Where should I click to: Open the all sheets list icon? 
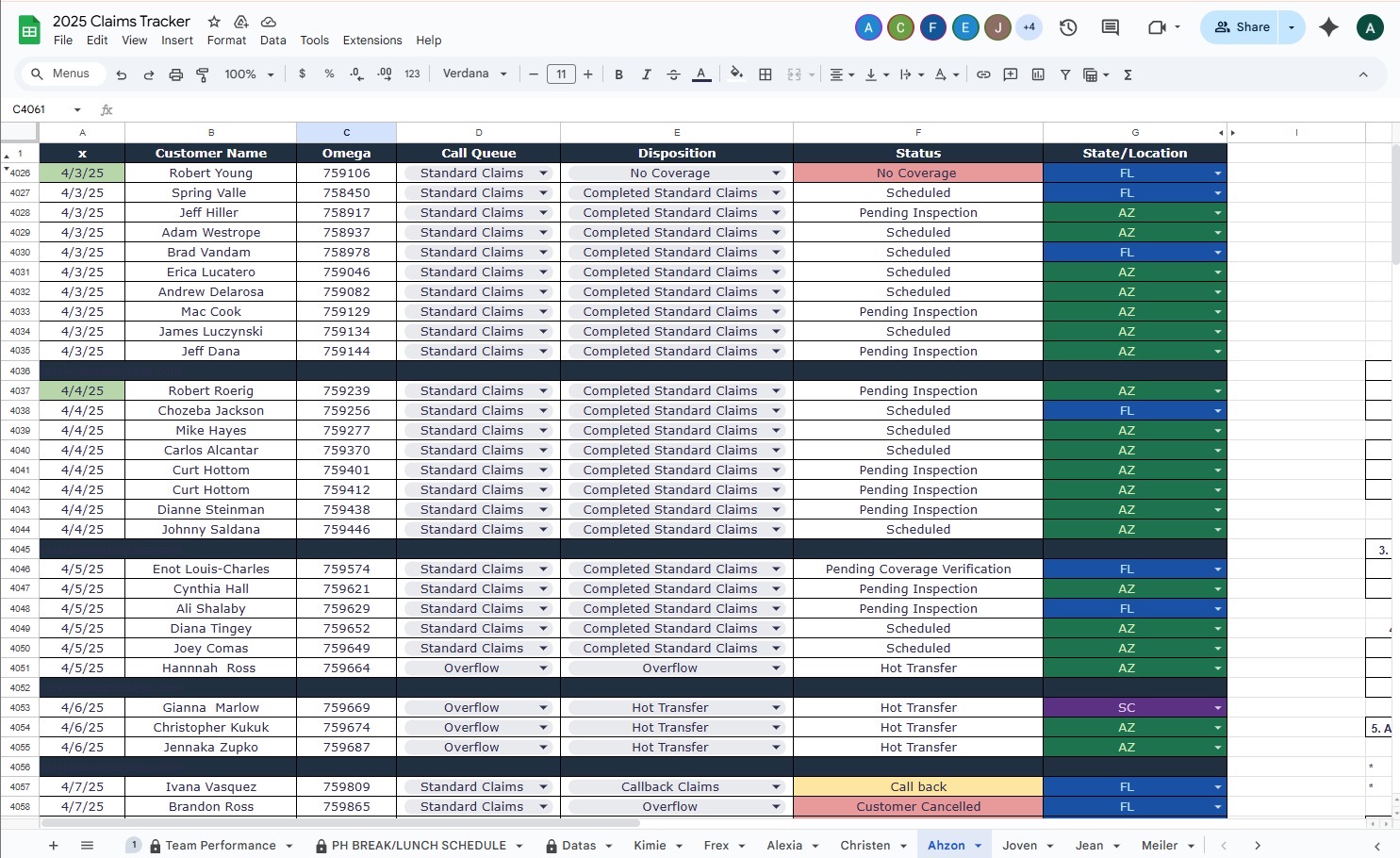(x=87, y=846)
